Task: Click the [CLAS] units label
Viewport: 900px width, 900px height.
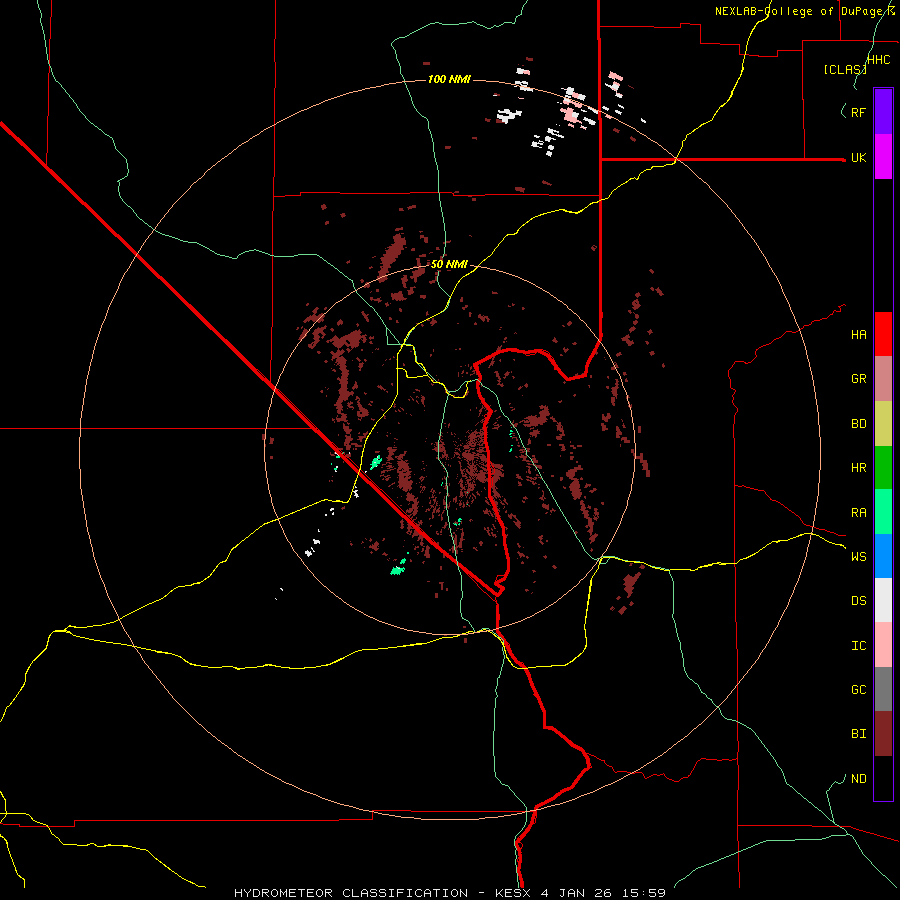Action: point(845,69)
